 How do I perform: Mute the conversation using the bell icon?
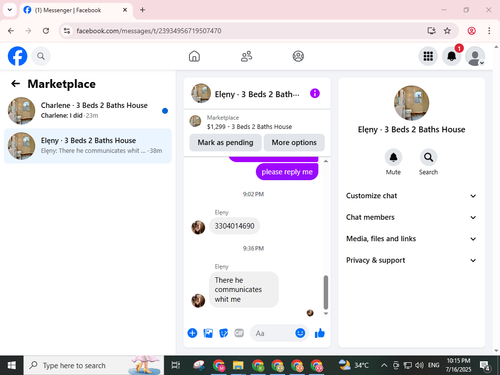(x=393, y=157)
